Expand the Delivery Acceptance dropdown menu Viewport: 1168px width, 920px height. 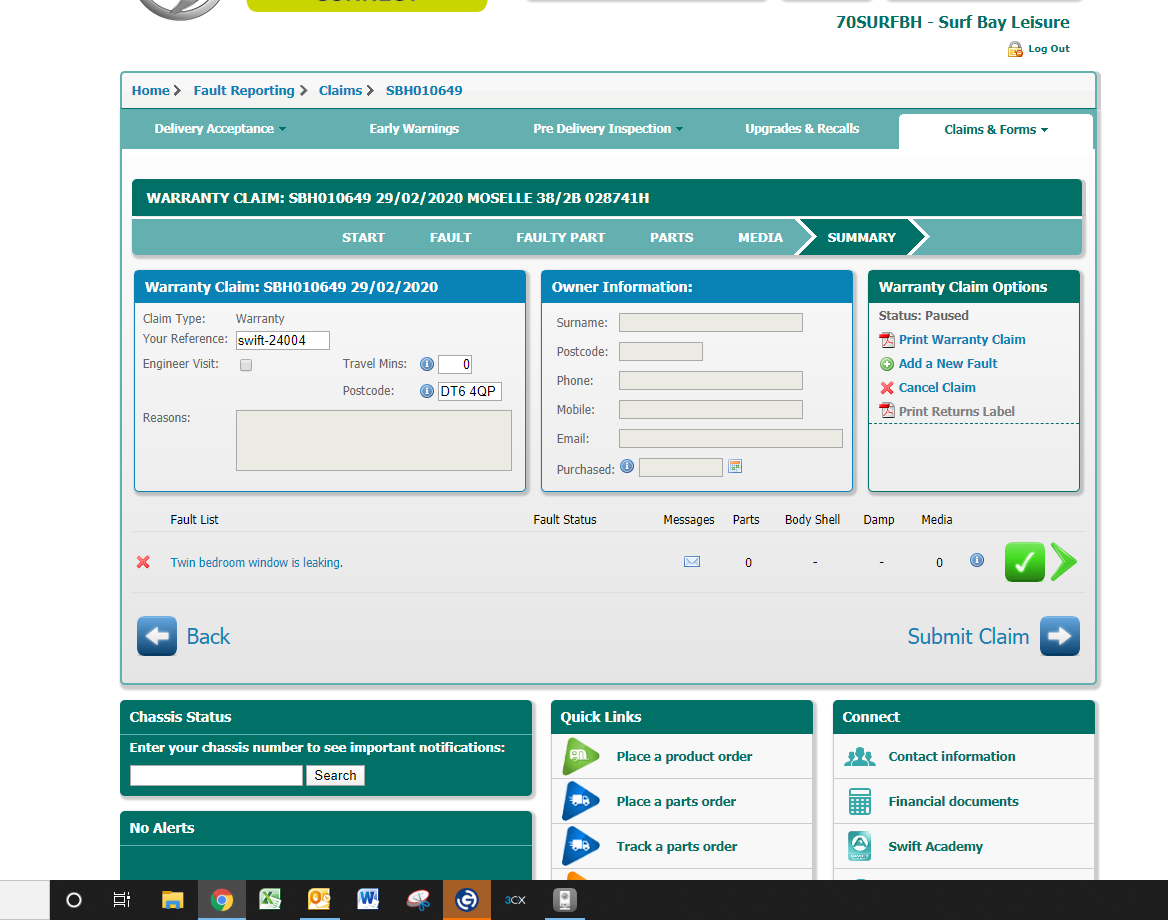click(x=220, y=129)
